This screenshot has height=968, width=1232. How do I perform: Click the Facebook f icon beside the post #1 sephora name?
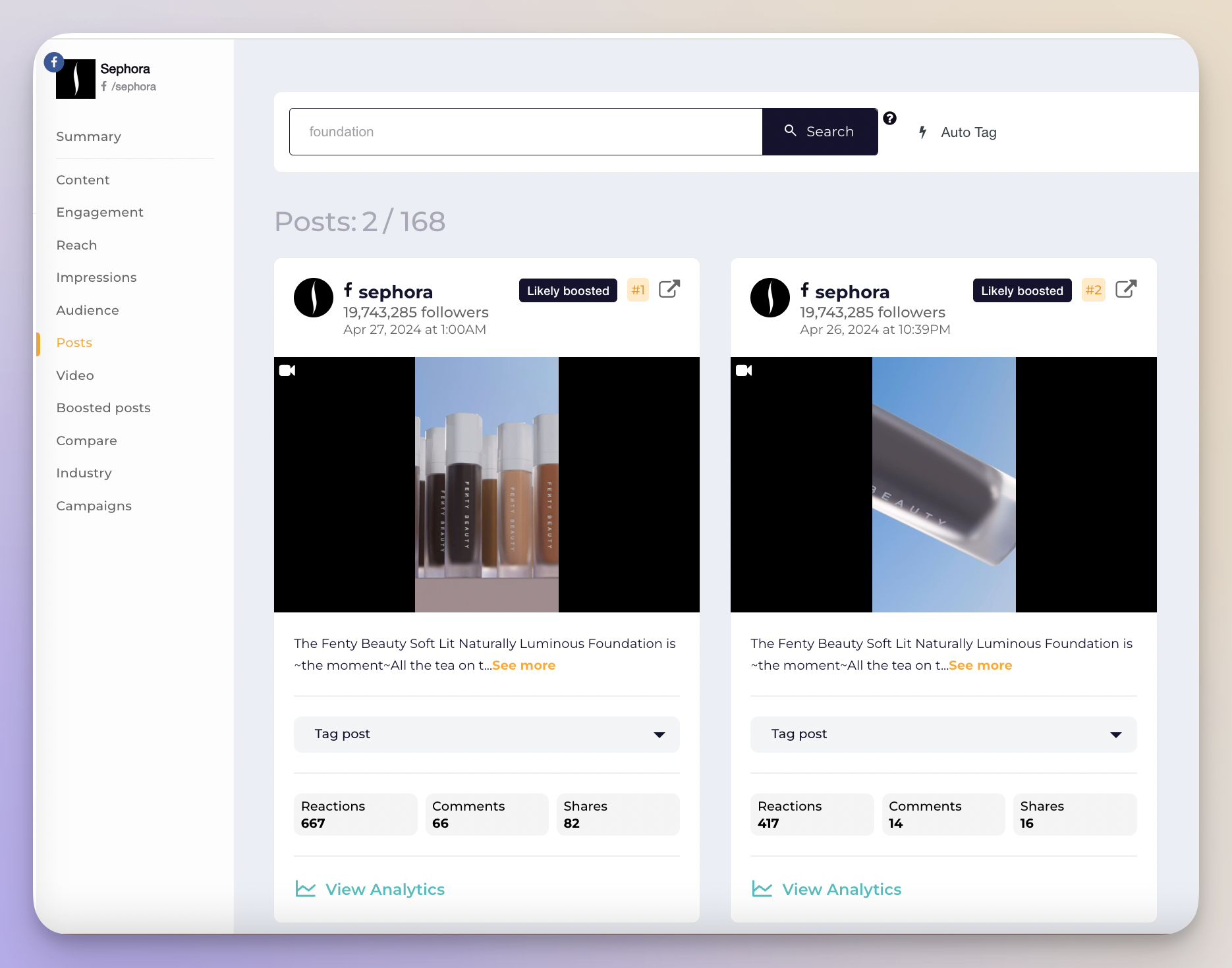(348, 290)
